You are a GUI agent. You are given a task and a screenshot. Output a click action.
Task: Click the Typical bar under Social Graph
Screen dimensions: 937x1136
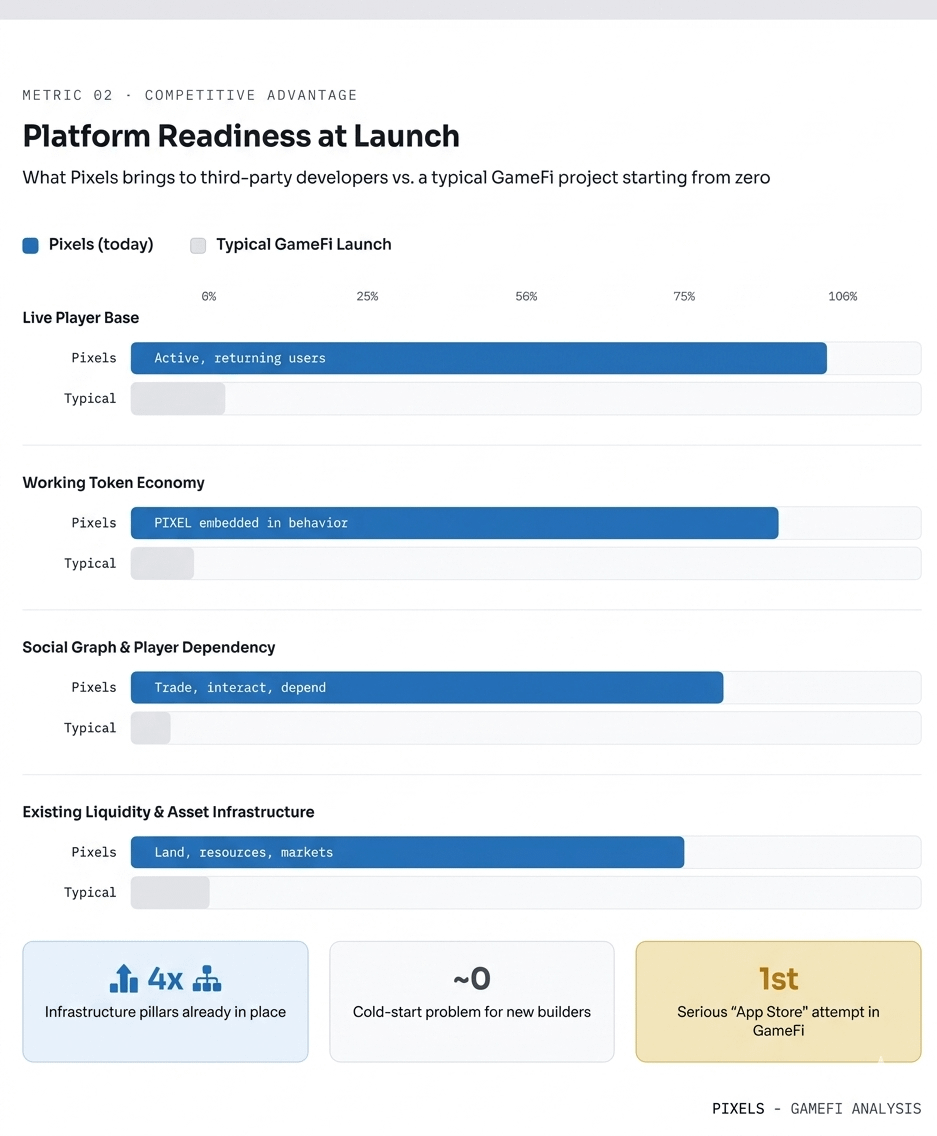[151, 728]
